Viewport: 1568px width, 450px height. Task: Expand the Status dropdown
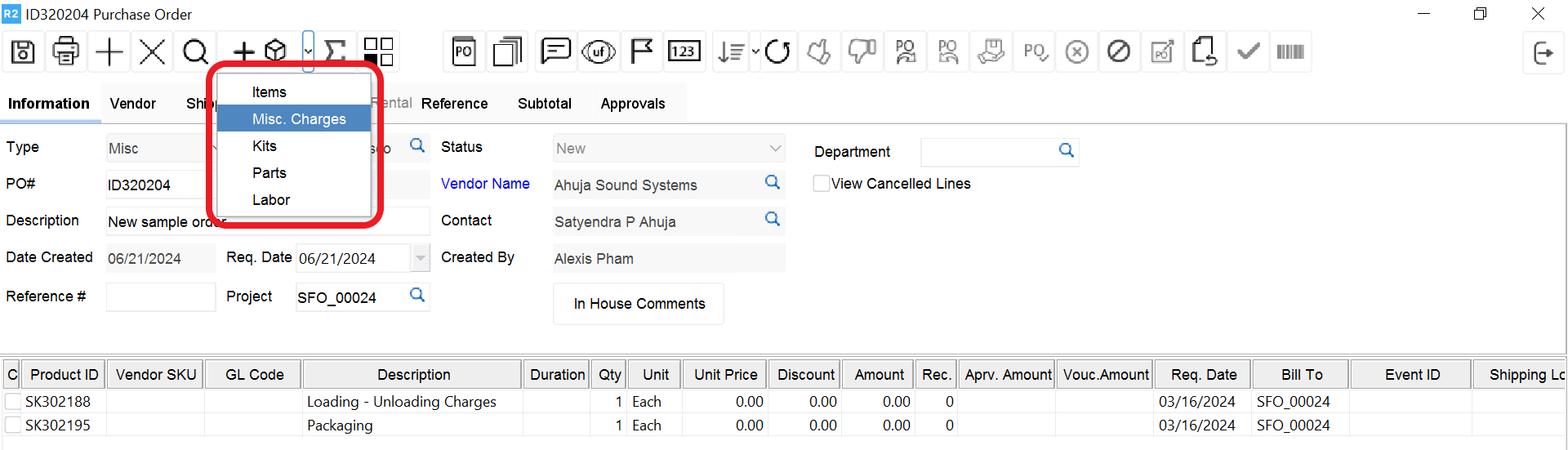click(x=774, y=149)
